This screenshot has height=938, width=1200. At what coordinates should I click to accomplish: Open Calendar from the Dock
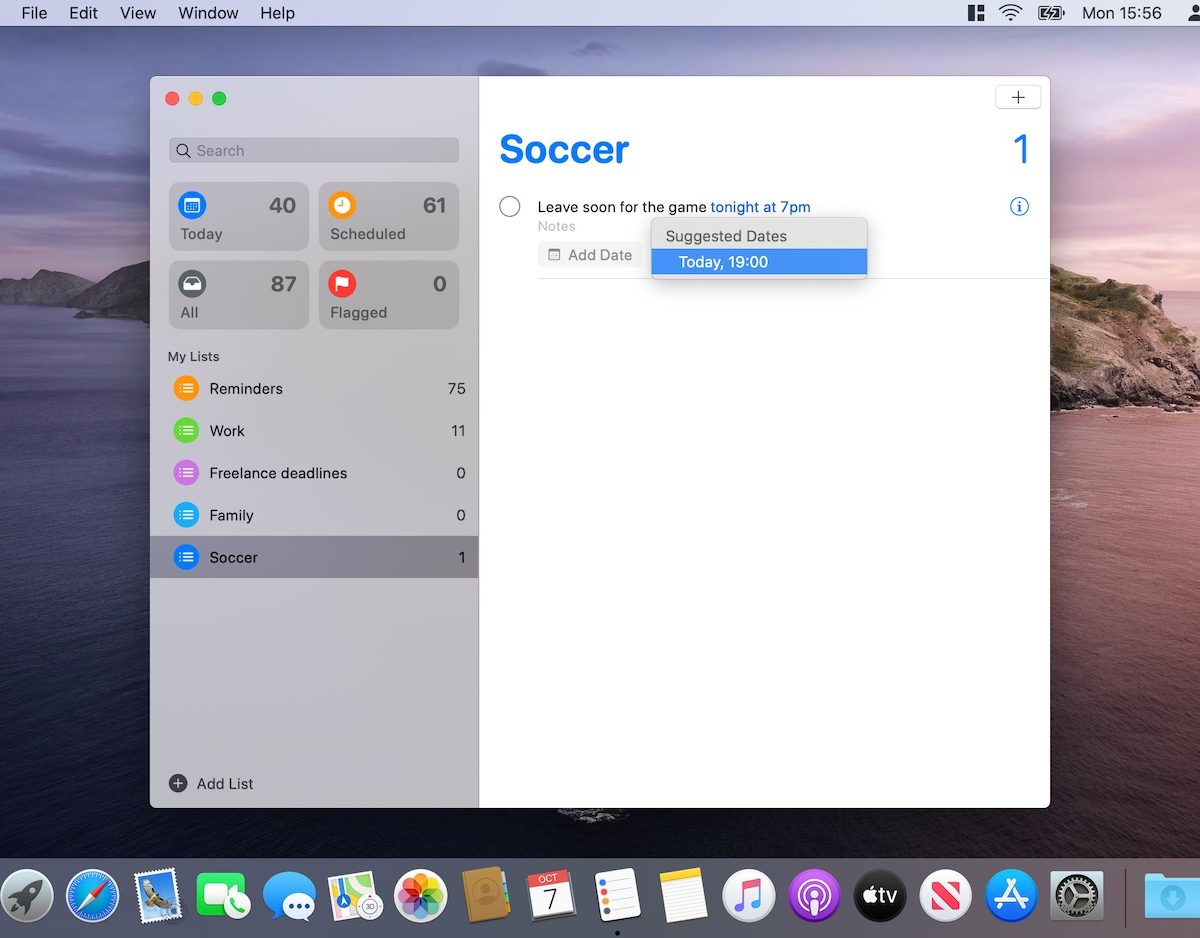tap(551, 894)
